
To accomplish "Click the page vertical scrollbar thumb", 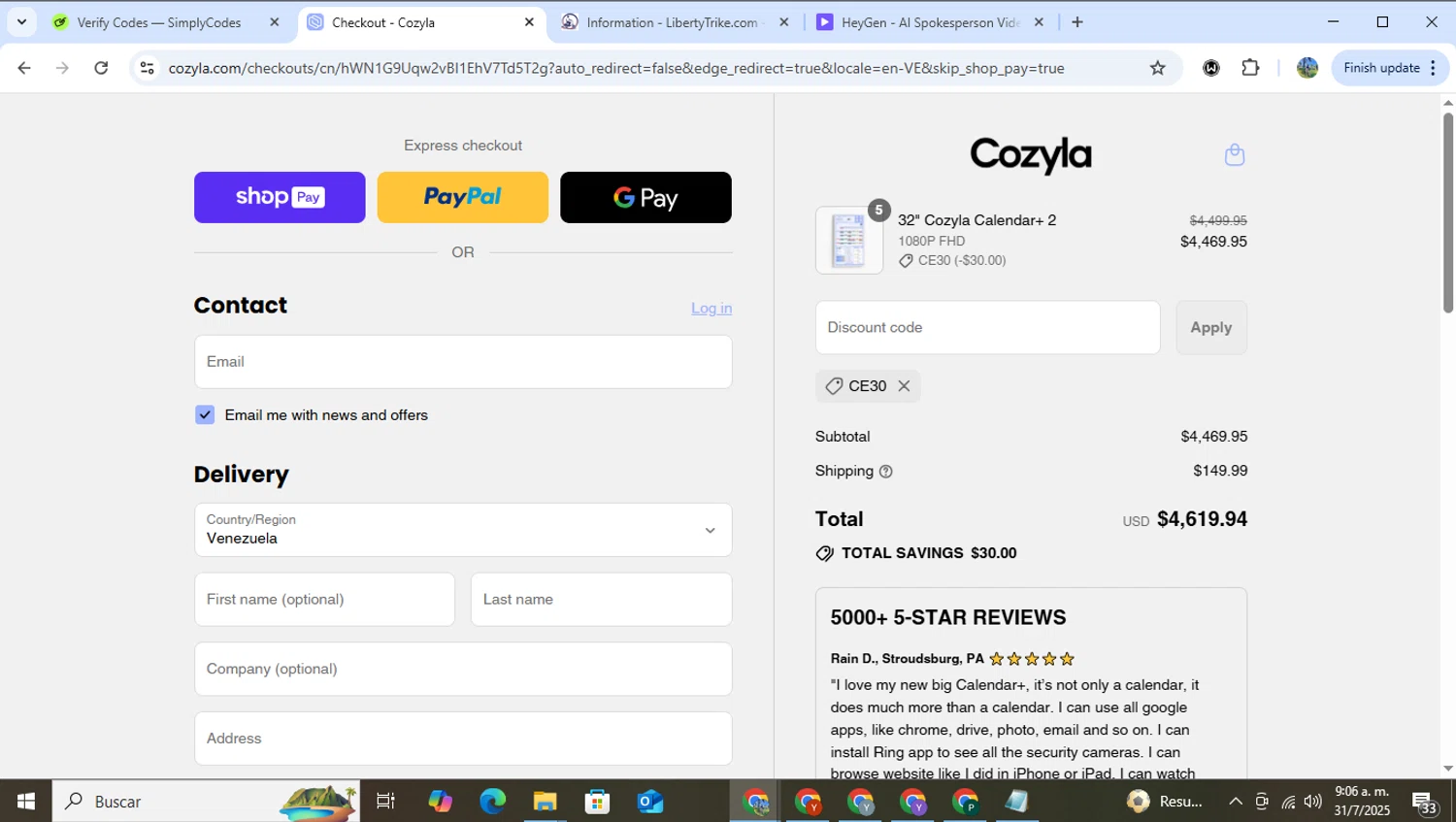I will coord(1448,213).
